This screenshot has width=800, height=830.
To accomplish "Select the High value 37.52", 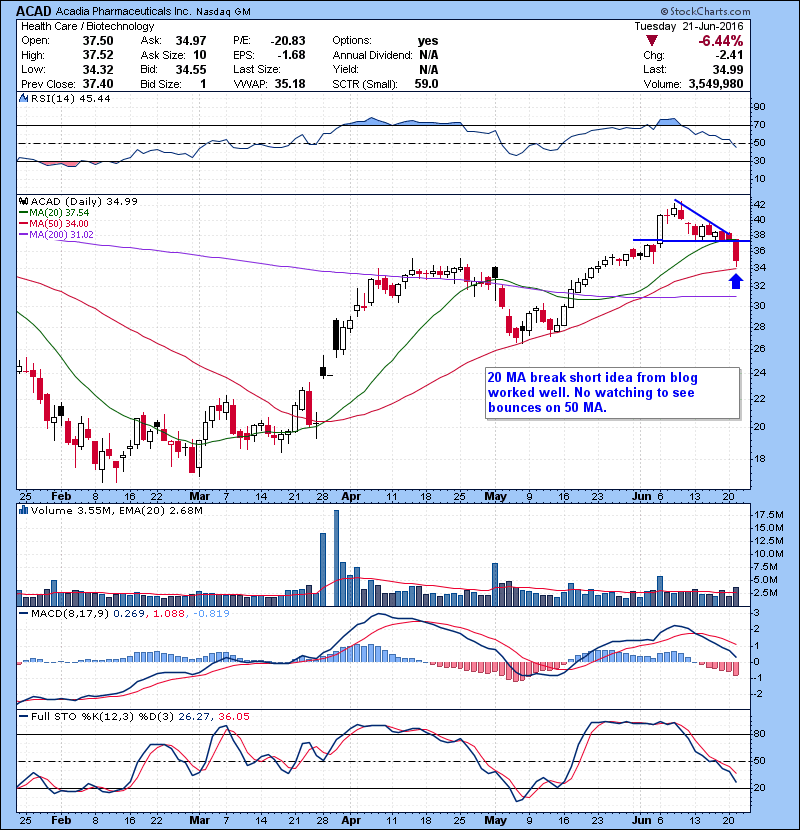I will 97,55.
